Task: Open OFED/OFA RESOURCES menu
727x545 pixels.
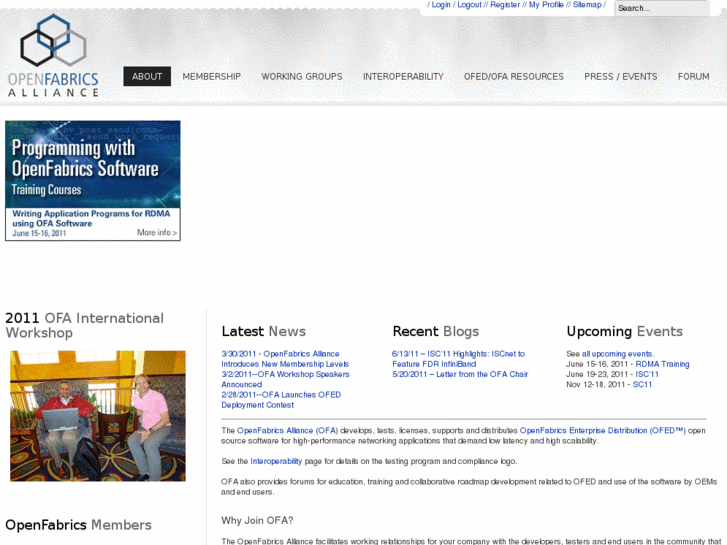Action: (514, 76)
